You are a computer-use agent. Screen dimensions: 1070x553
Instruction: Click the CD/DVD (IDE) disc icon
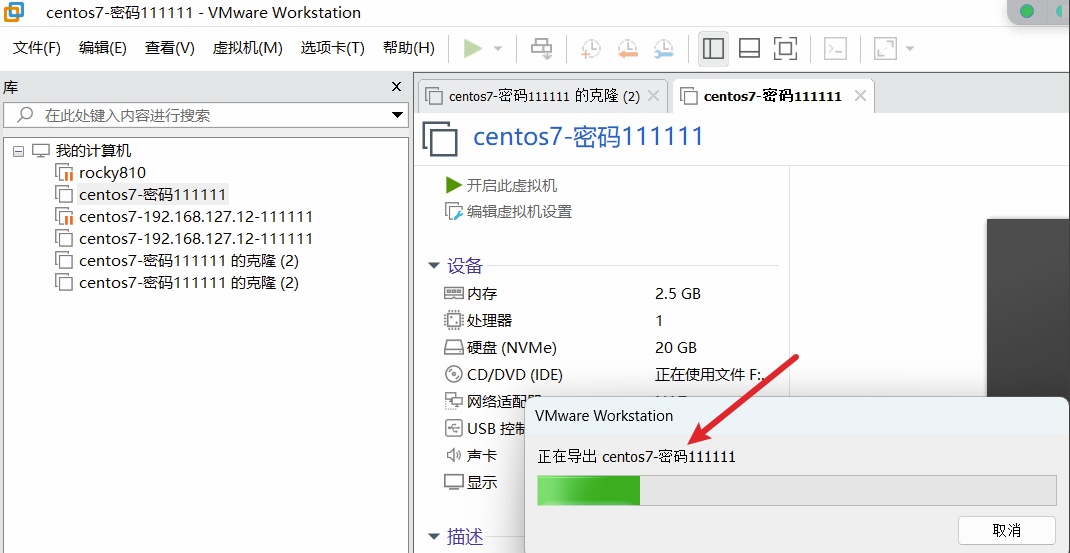pos(453,374)
